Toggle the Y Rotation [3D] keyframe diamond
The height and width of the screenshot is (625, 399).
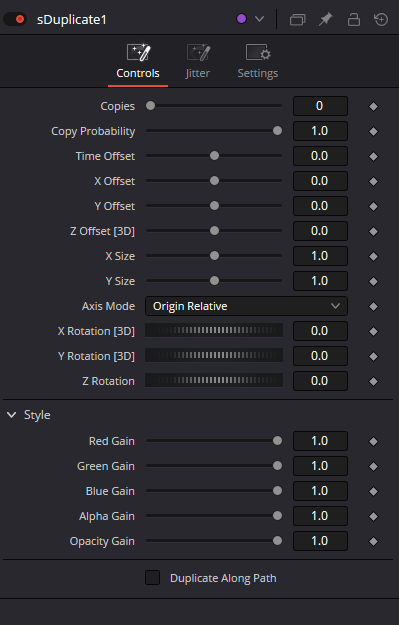pyautogui.click(x=373, y=357)
